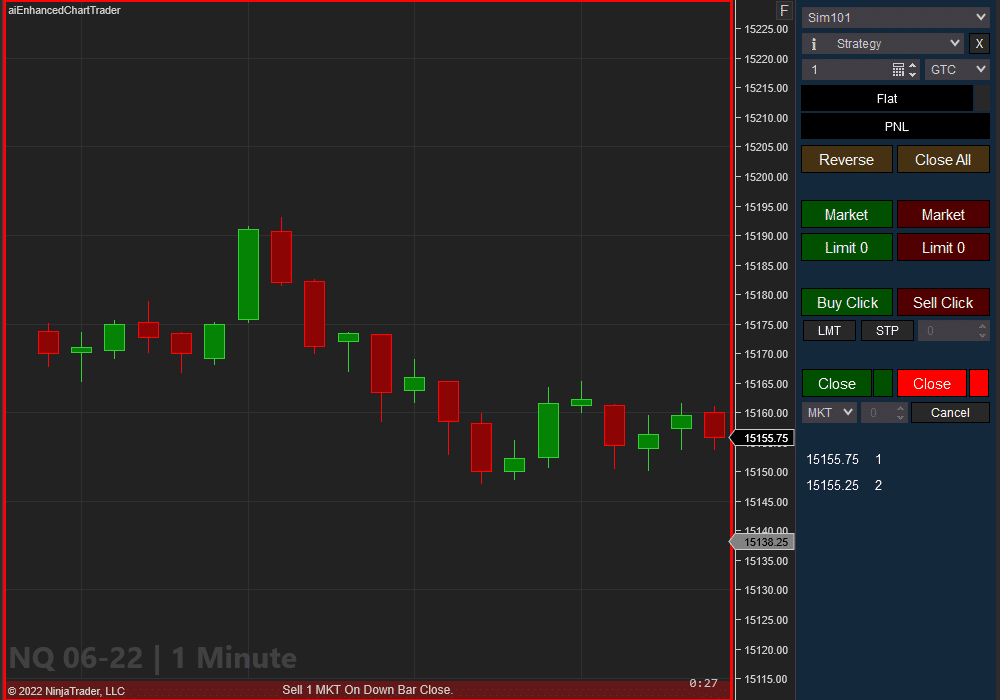Activate Buy Click mode
1000x700 pixels.
pos(846,302)
